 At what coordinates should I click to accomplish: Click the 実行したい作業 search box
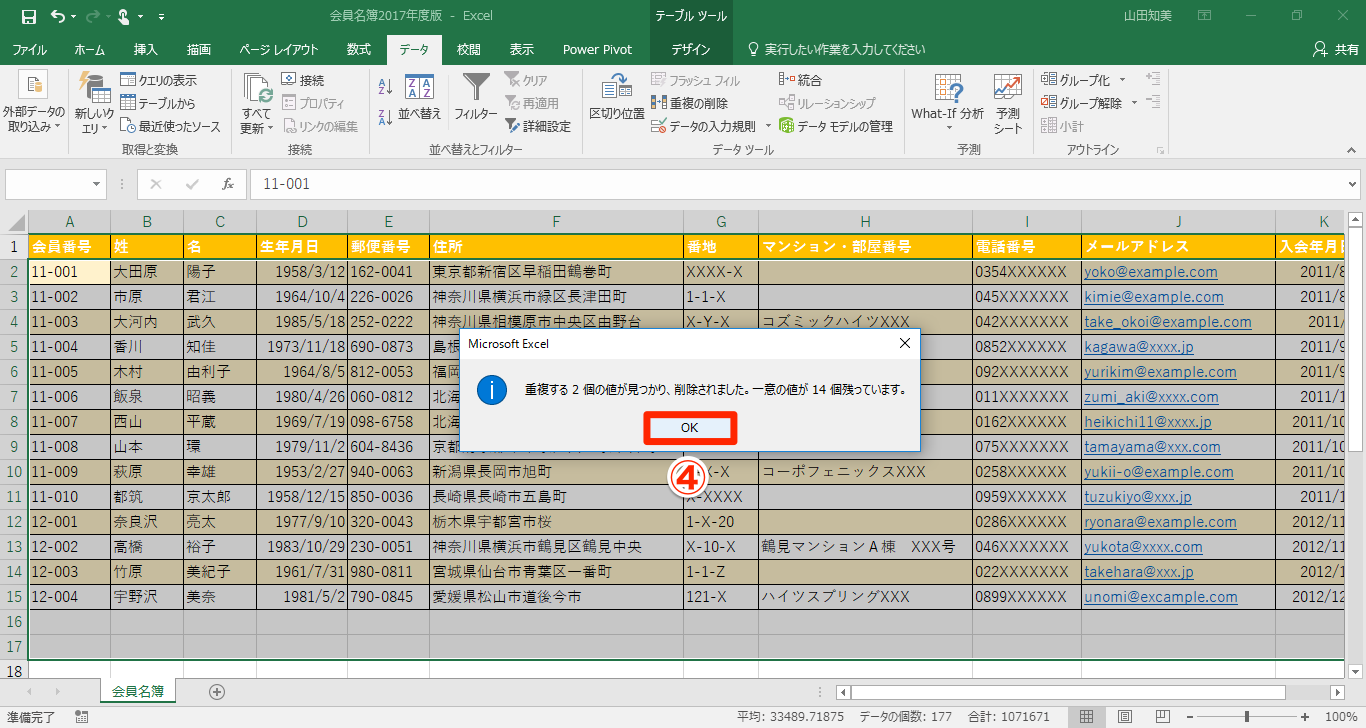point(836,49)
